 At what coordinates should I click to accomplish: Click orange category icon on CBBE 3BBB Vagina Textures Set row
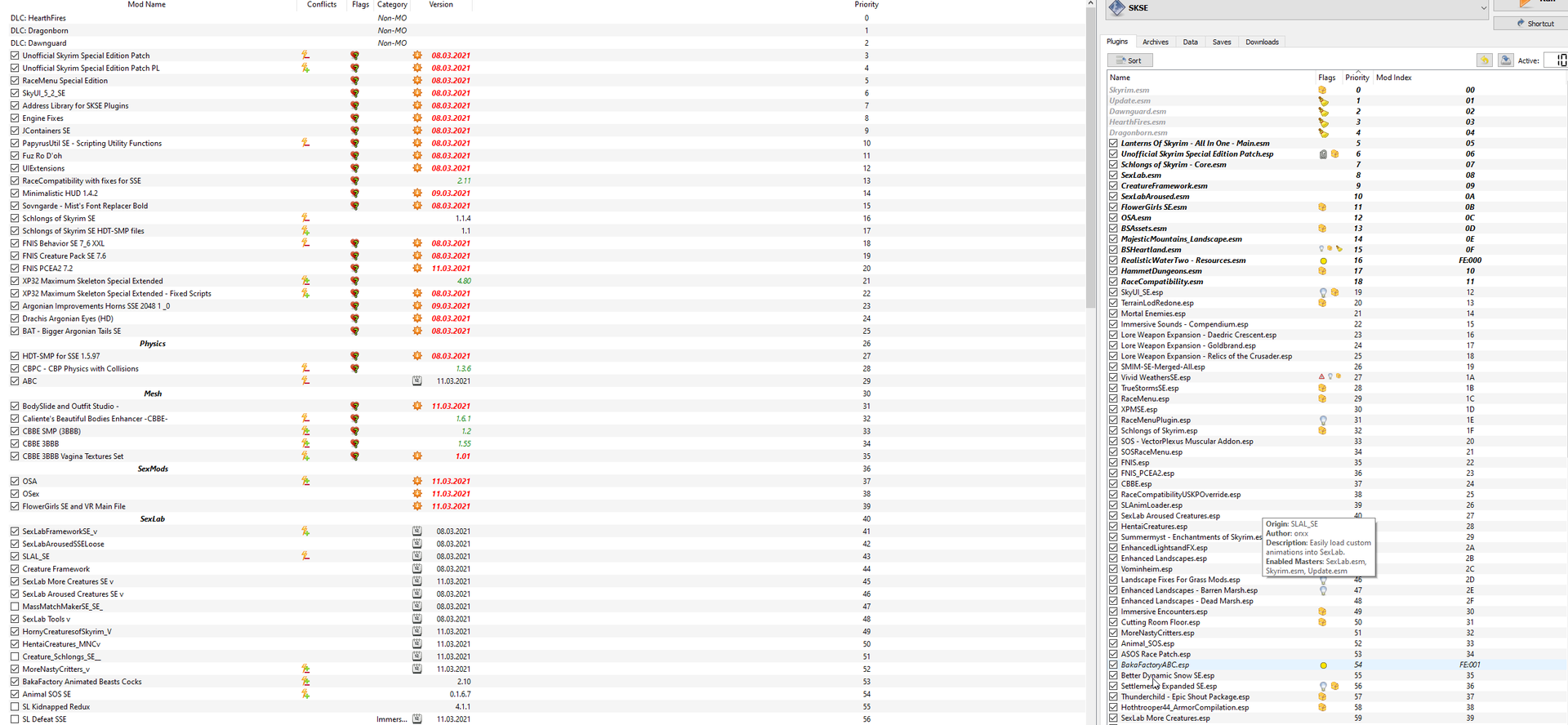coord(417,456)
